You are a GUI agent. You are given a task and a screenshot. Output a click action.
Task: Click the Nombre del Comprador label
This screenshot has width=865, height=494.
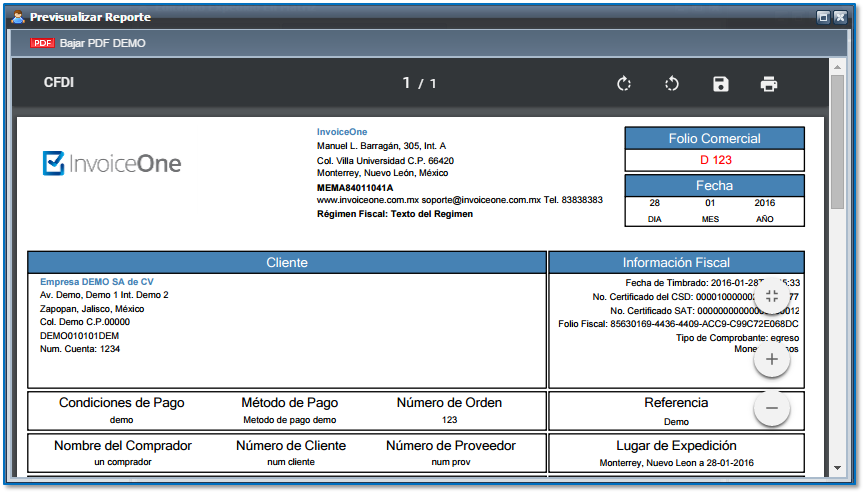122,445
